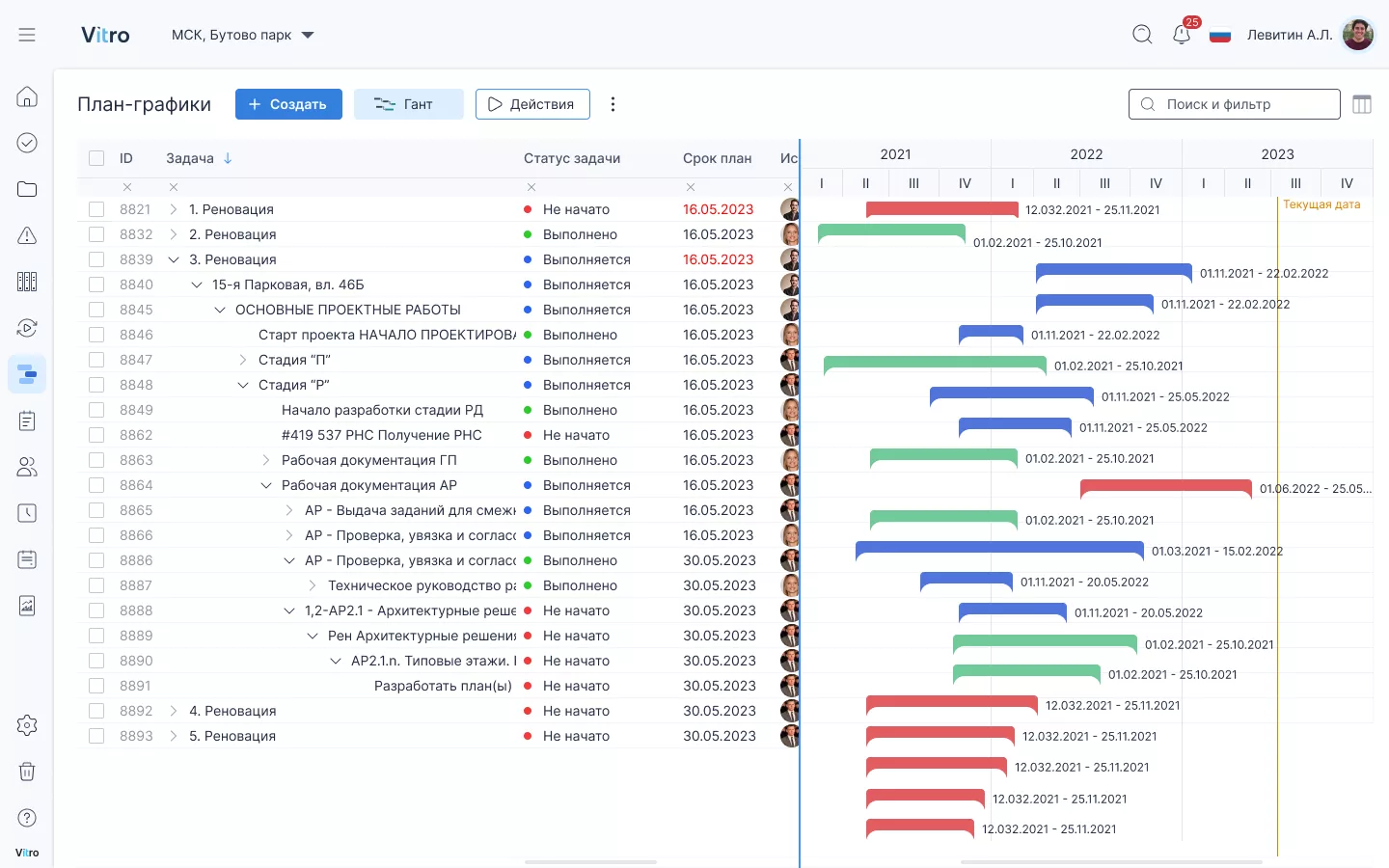1389x868 pixels.
Task: Check the box for task 8821
Action: click(96, 209)
